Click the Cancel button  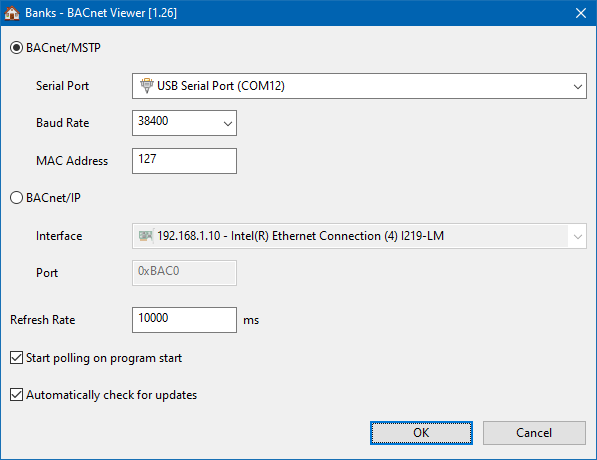pos(534,433)
